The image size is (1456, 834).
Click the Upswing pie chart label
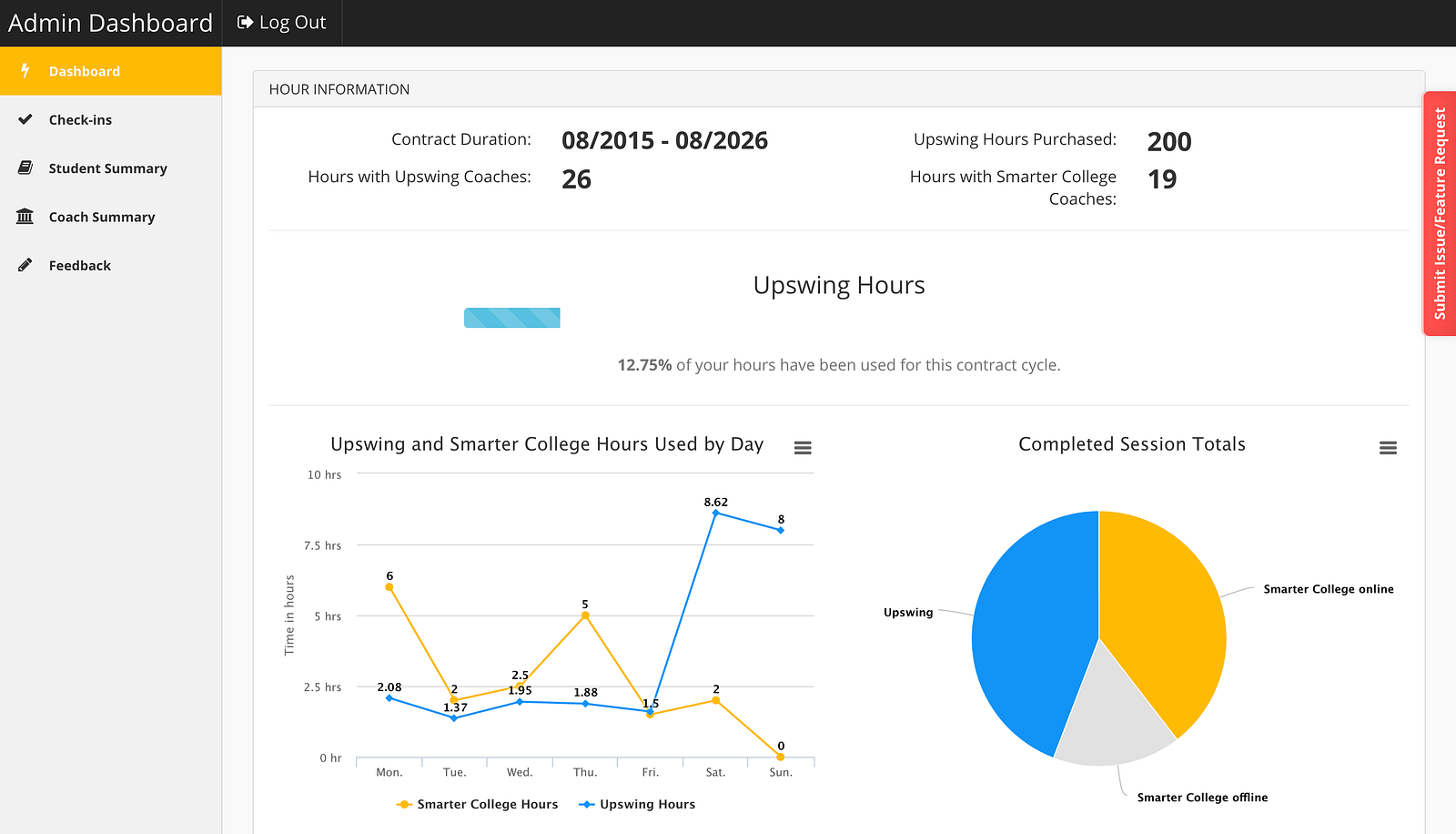908,613
